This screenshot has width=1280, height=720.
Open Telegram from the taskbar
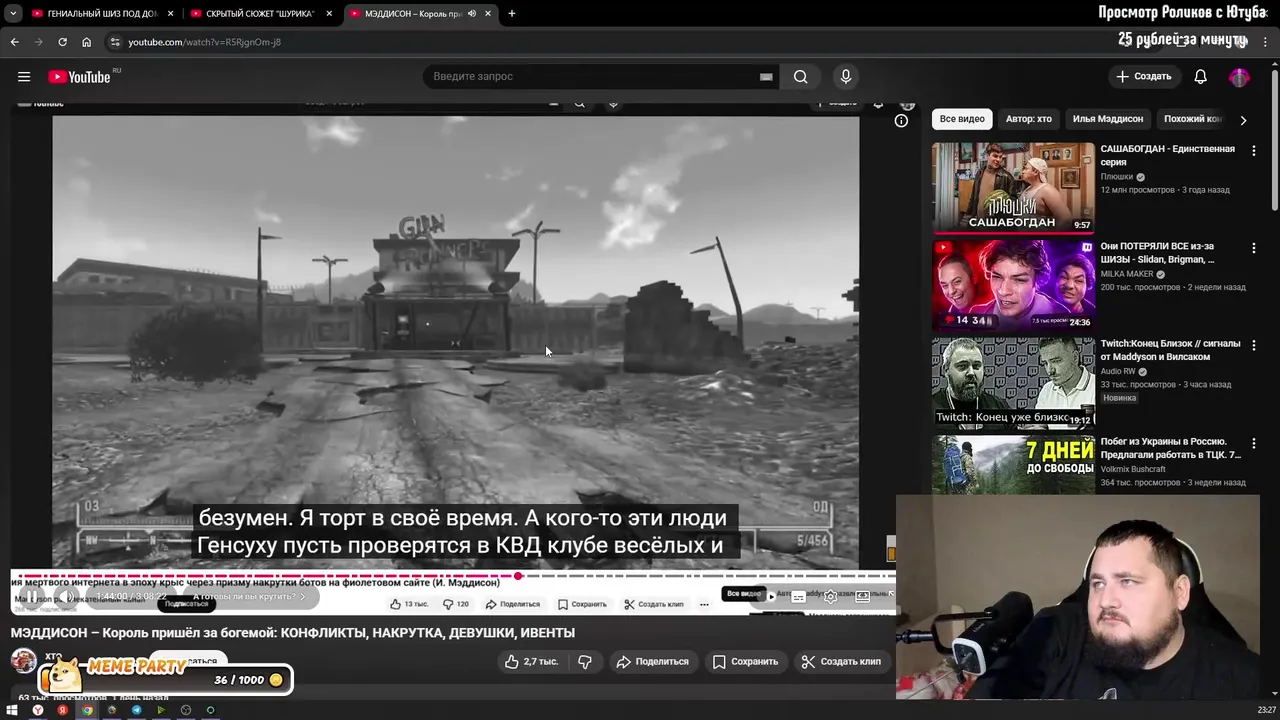136,710
